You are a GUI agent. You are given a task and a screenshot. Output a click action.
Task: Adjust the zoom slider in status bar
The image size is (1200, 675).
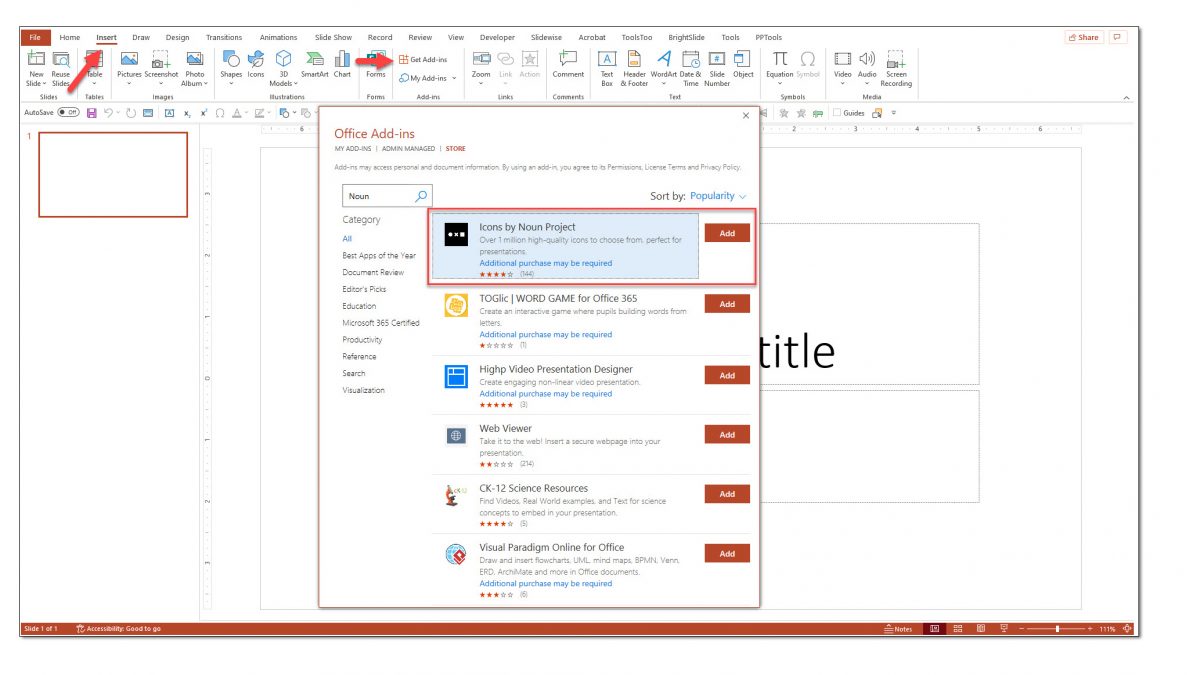(1057, 629)
